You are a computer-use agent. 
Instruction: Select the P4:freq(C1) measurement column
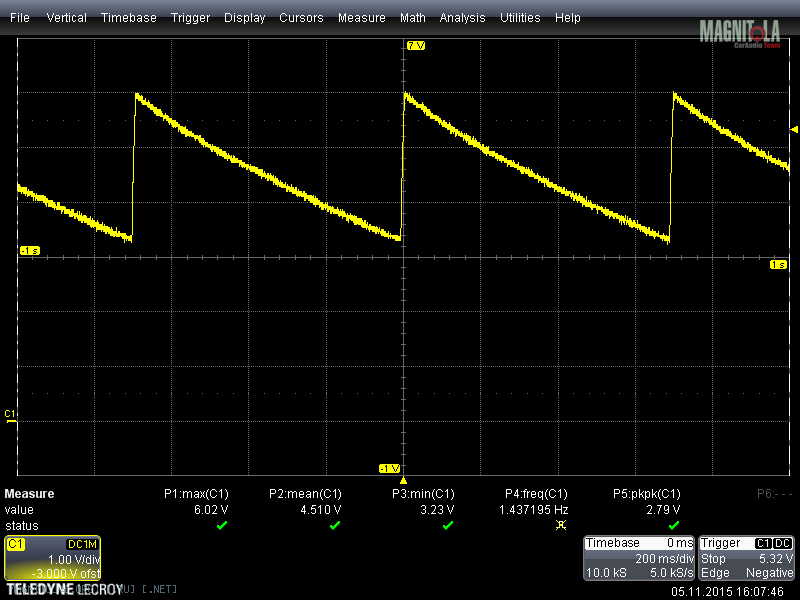[536, 493]
